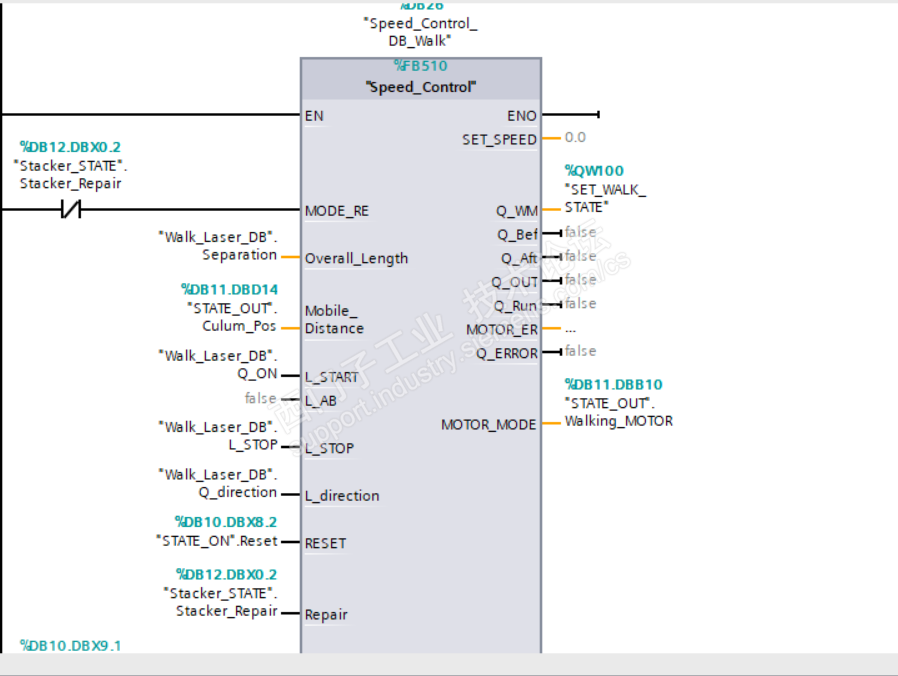Select the EN input pin
Screen dimensions: 898x676
314,116
